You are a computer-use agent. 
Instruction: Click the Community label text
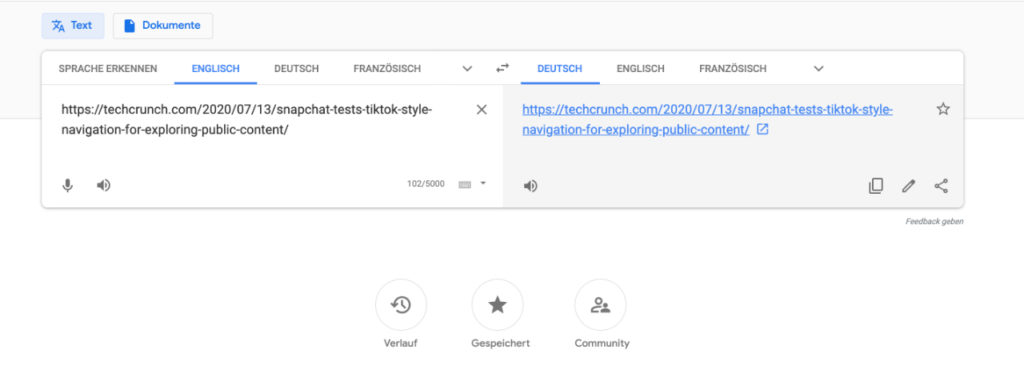602,343
